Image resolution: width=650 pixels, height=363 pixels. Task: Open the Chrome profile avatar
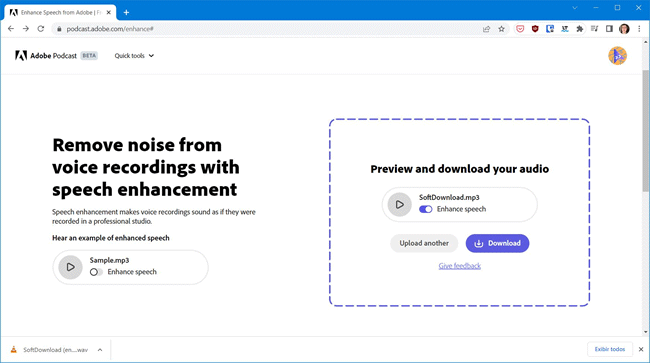point(624,29)
